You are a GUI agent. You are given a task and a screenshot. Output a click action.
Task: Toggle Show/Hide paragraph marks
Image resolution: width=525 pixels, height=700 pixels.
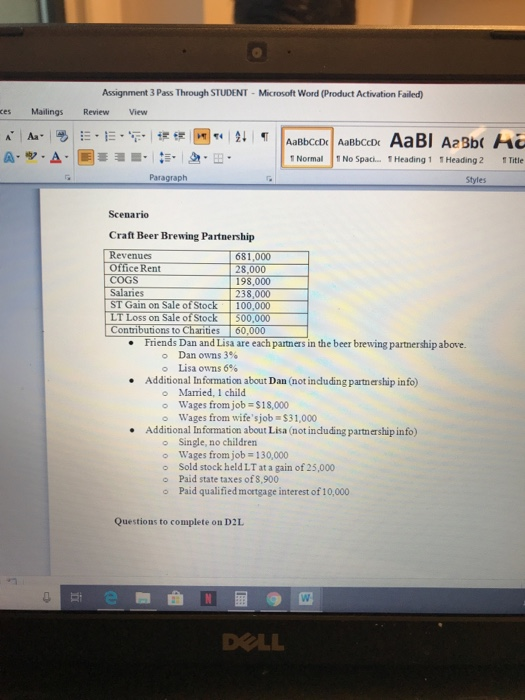[x=264, y=137]
